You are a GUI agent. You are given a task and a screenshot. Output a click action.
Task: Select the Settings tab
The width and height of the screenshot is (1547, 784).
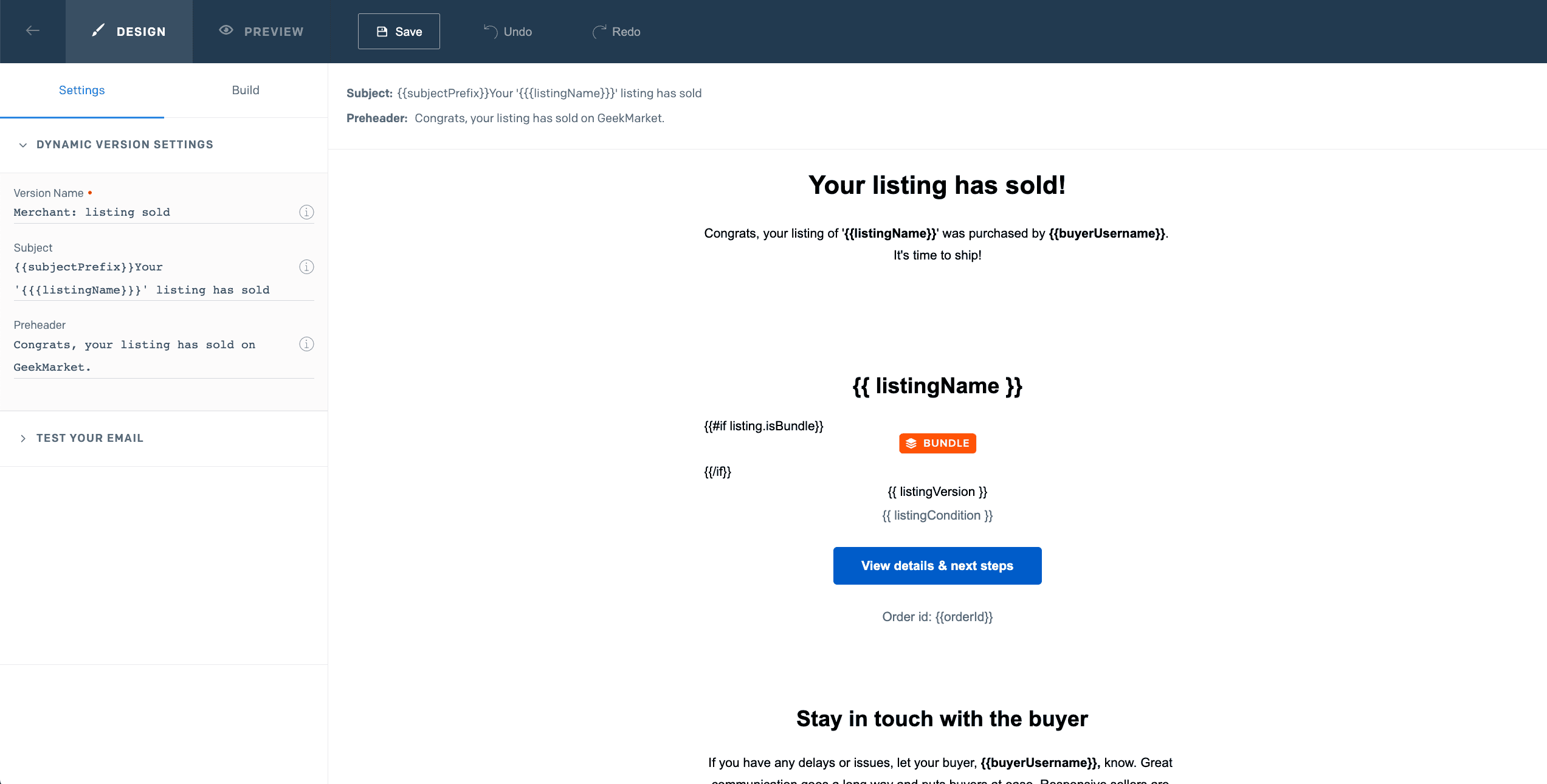82,90
